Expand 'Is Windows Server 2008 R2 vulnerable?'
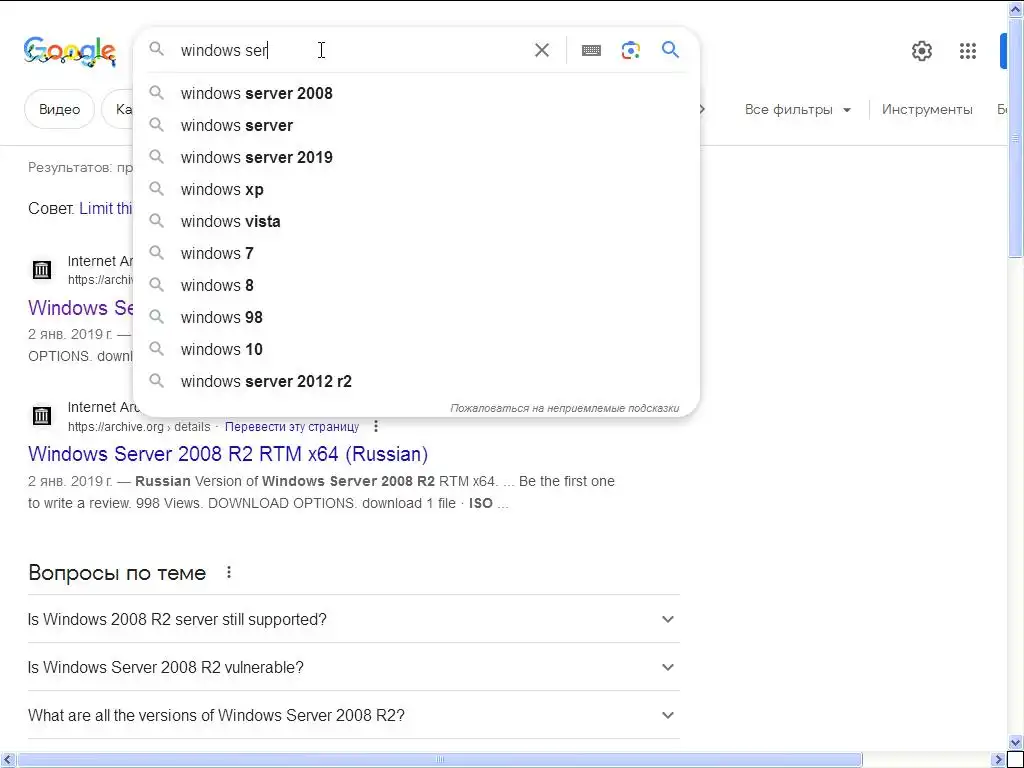The width and height of the screenshot is (1024, 768). tap(353, 667)
